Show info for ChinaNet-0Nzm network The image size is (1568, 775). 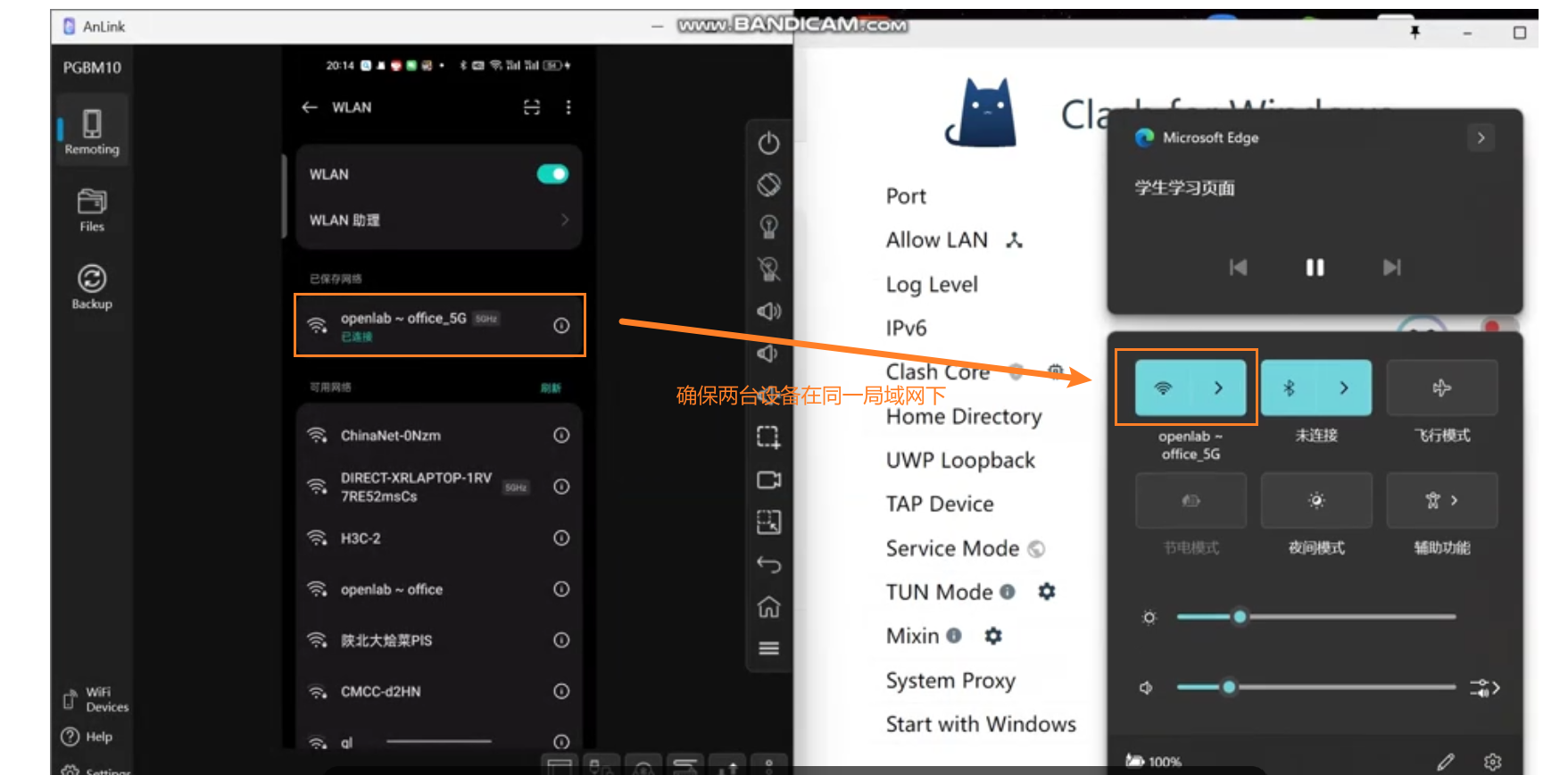[561, 436]
